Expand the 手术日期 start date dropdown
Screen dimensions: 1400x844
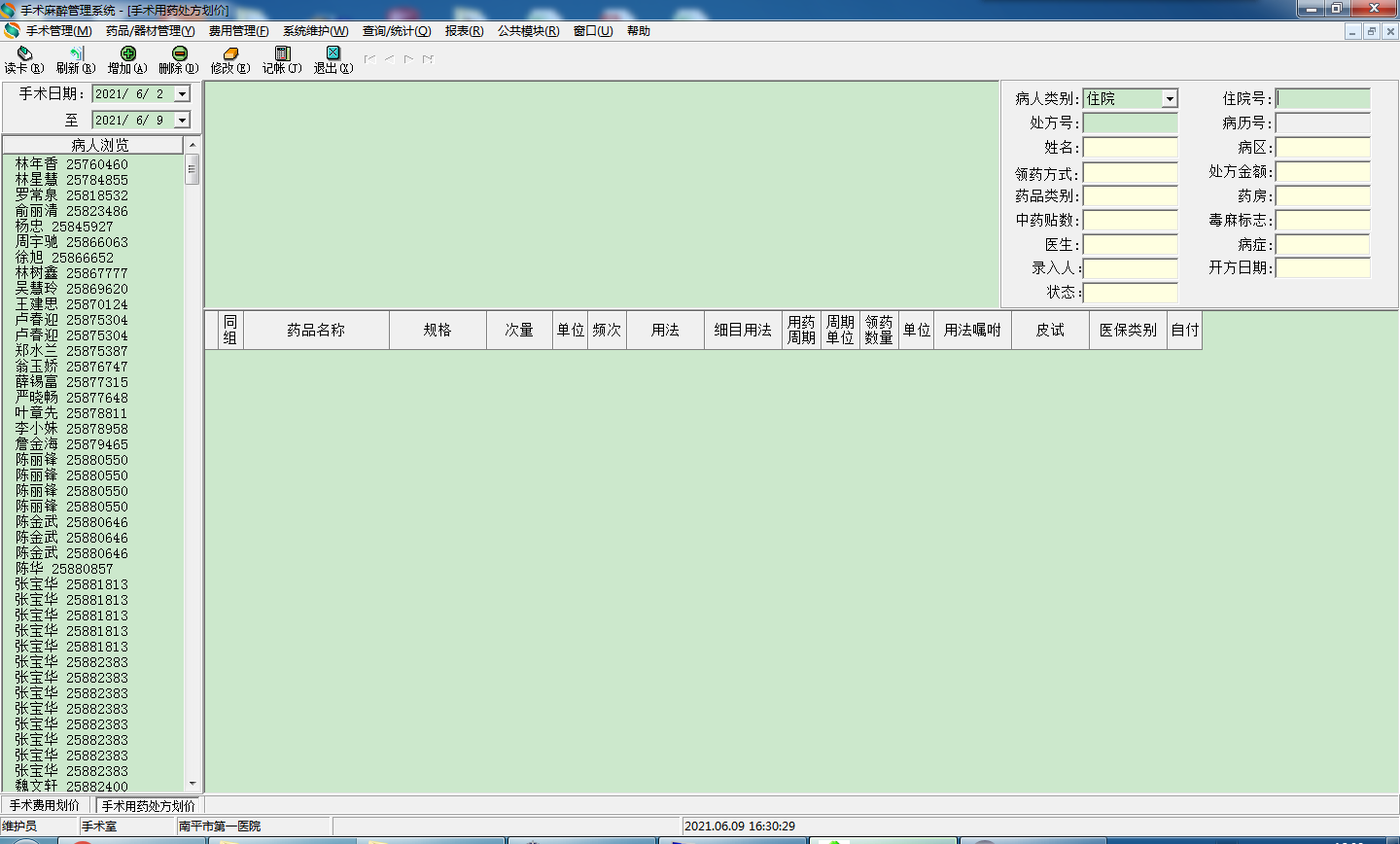[182, 94]
